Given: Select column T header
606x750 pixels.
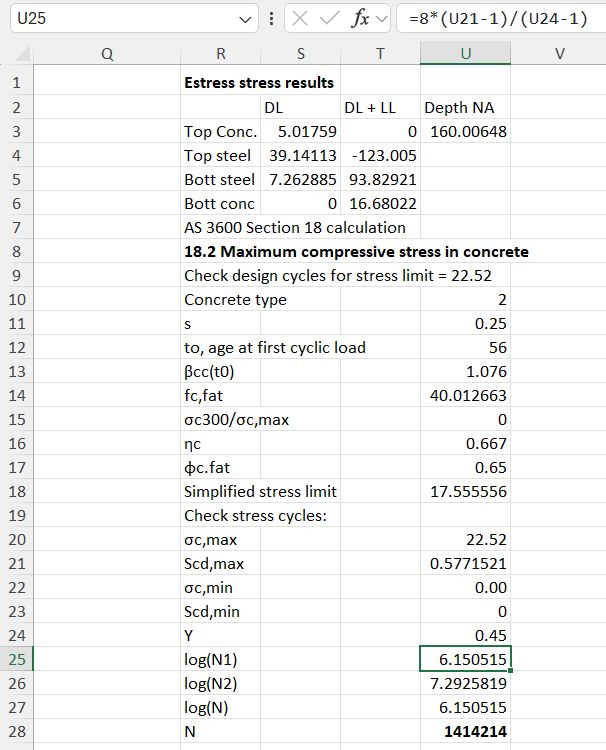Looking at the screenshot, I should click(x=380, y=55).
